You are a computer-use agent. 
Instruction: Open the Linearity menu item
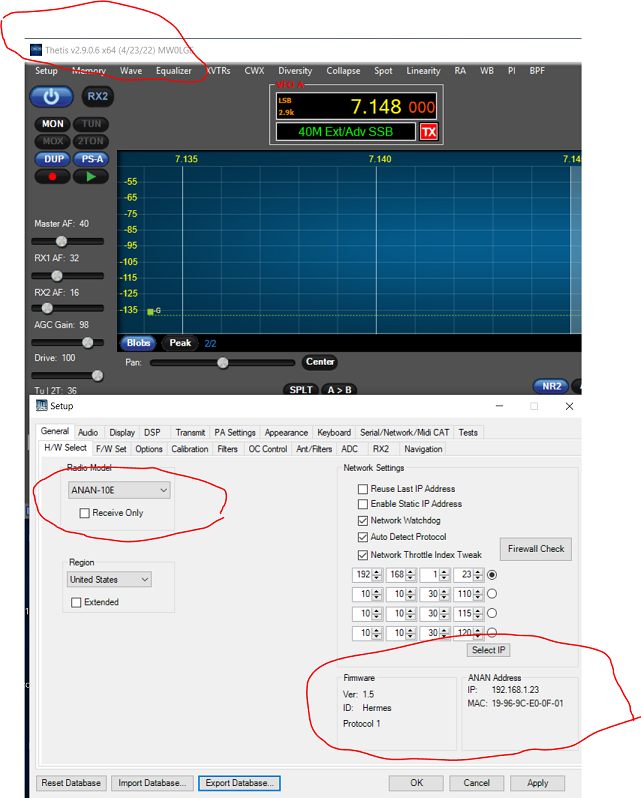click(423, 71)
